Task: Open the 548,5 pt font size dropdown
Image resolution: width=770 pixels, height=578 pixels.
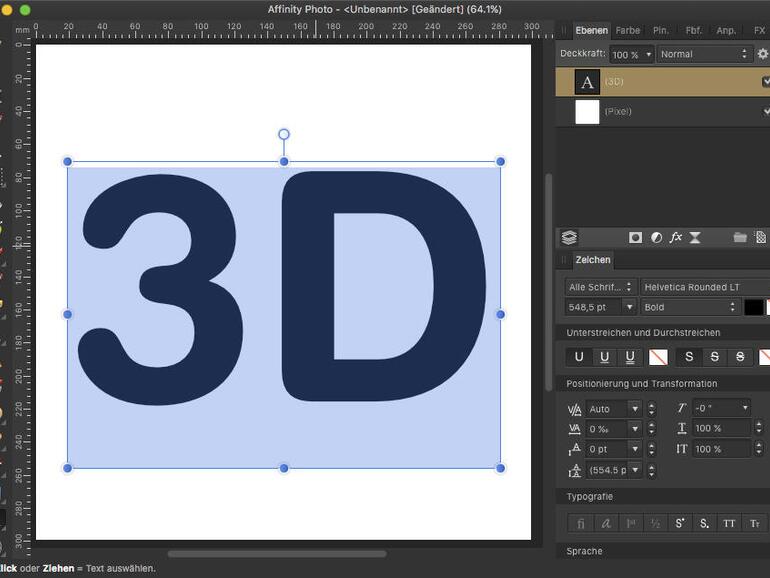Action: pyautogui.click(x=629, y=307)
